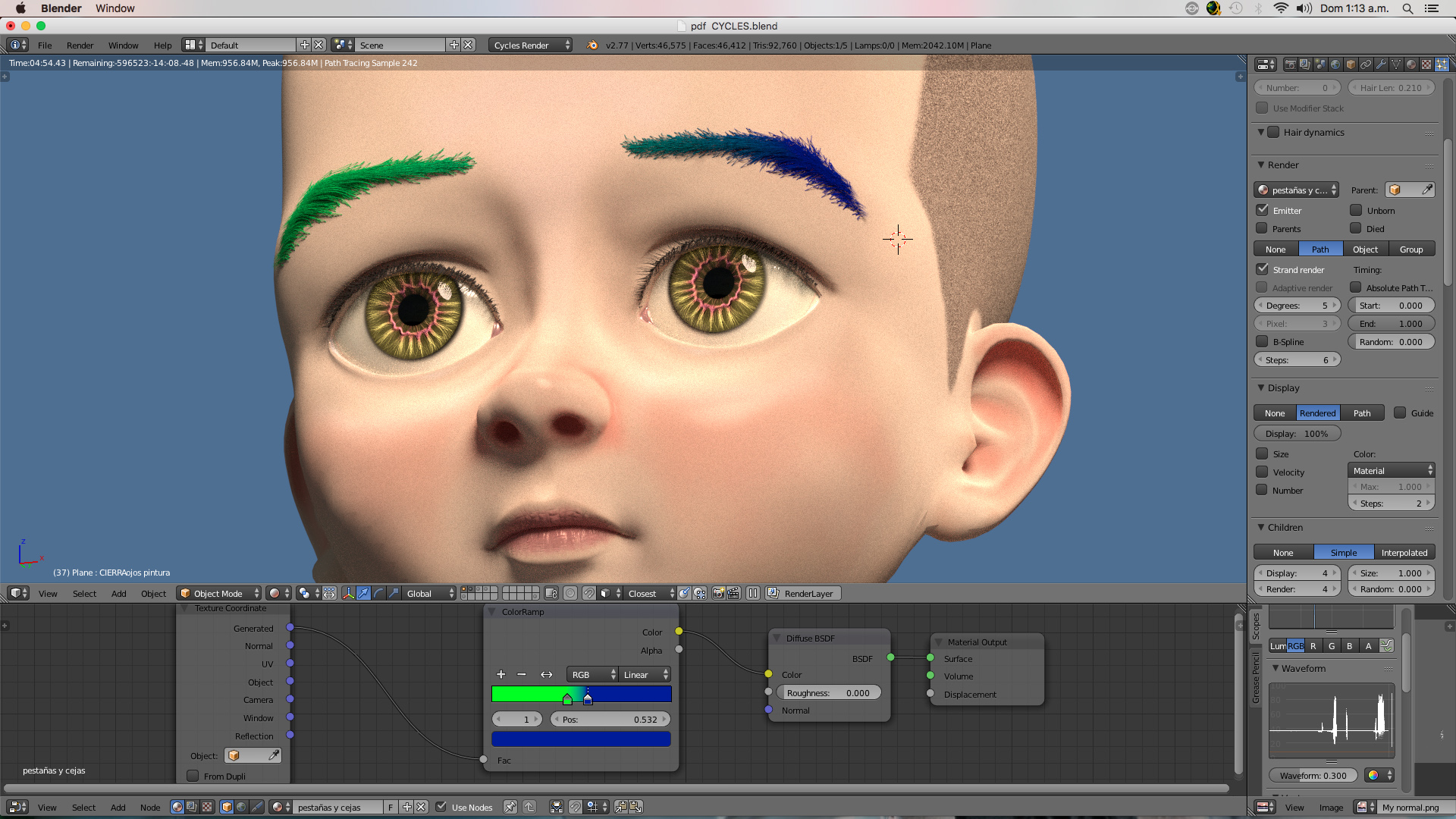This screenshot has width=1456, height=819.
Task: Open the ColorRamp Linear interpolation dropdown
Action: click(645, 674)
